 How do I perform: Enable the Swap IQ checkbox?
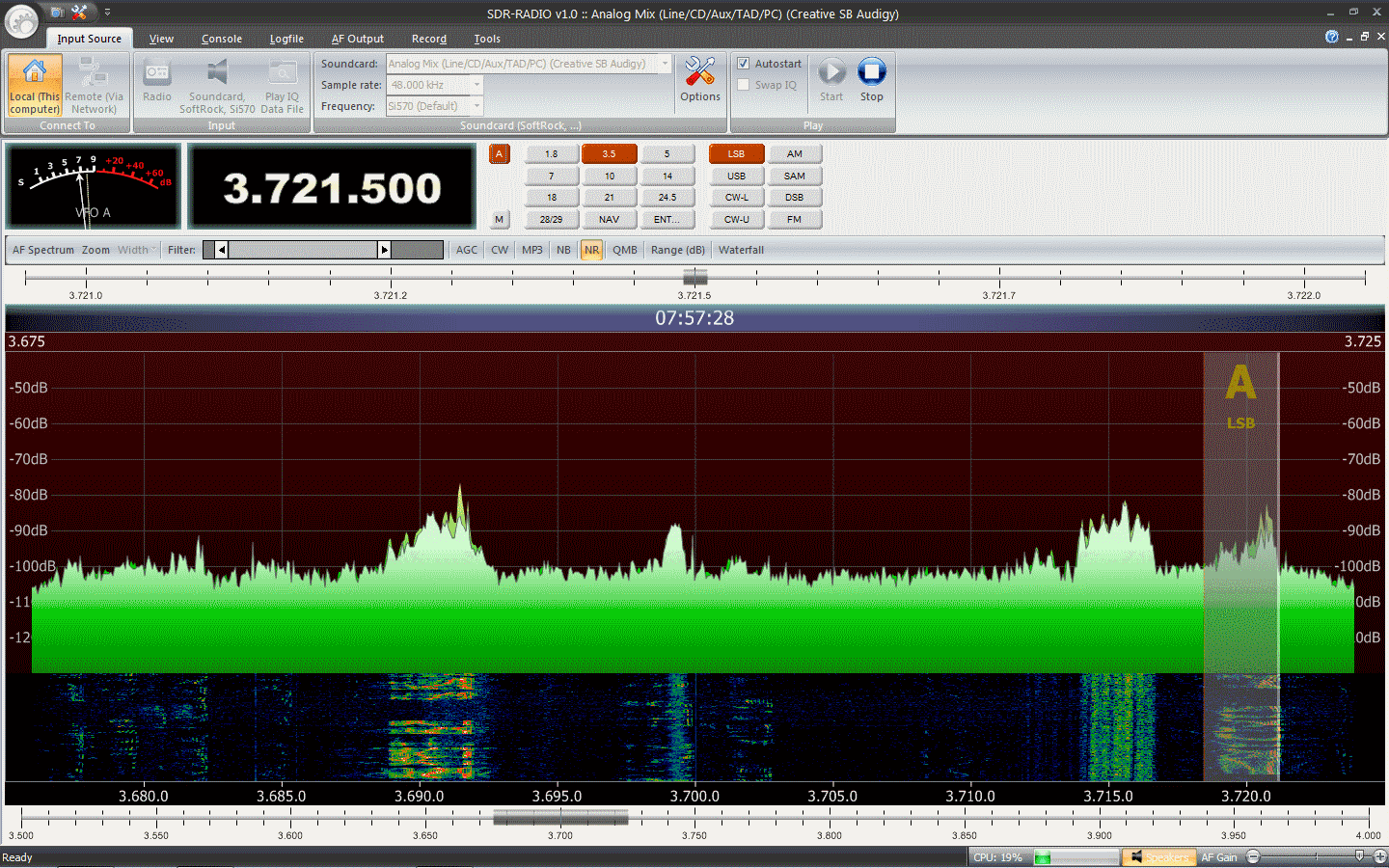click(744, 85)
